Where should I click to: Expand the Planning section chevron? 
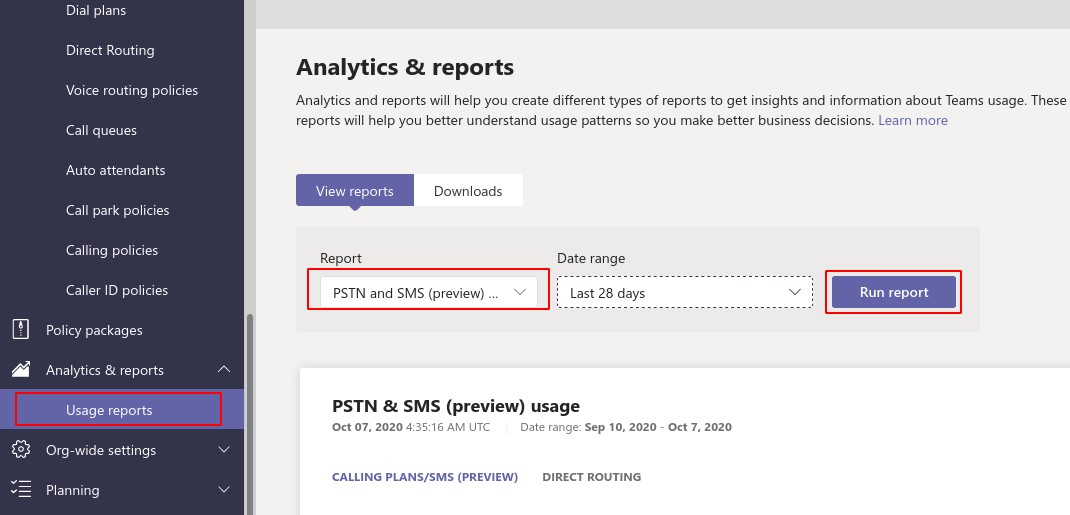pyautogui.click(x=223, y=490)
